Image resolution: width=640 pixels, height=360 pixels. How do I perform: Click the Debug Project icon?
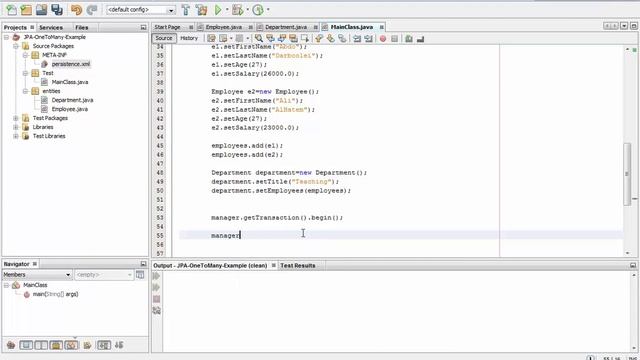click(237, 9)
